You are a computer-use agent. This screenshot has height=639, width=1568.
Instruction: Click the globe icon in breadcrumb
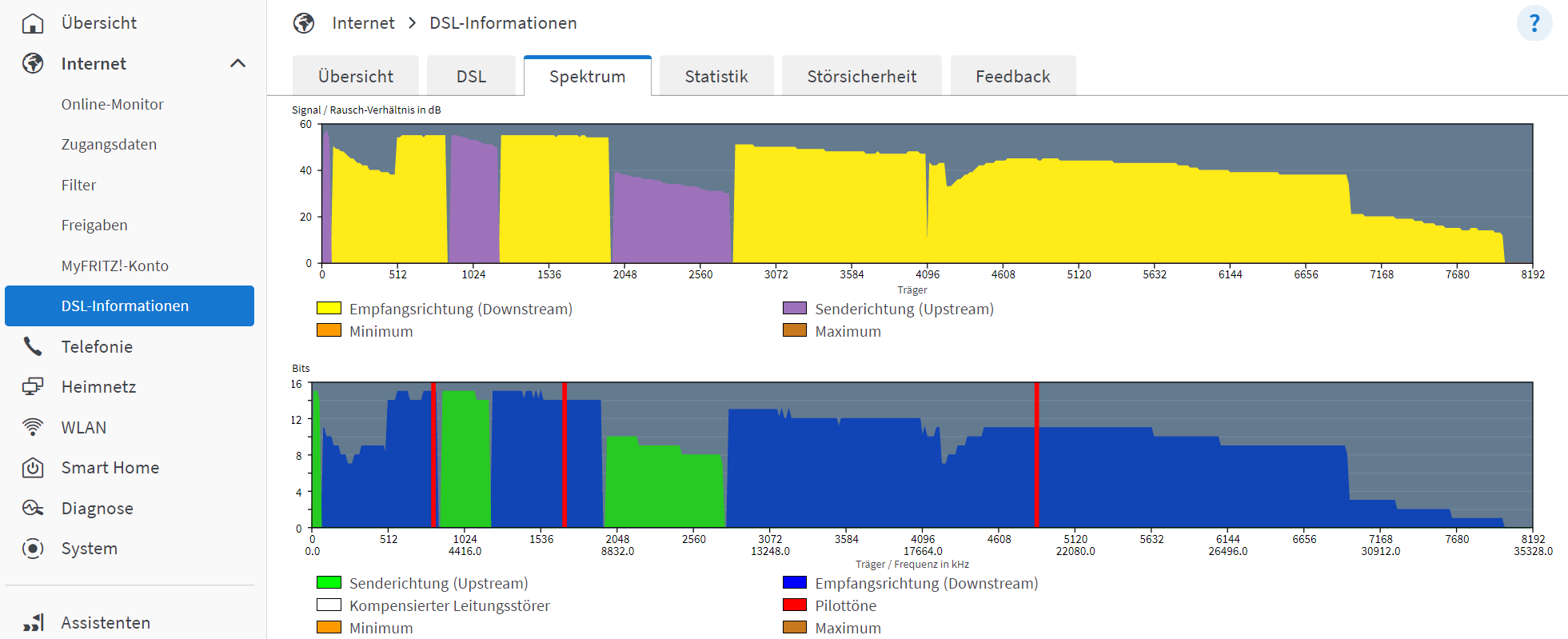(304, 23)
